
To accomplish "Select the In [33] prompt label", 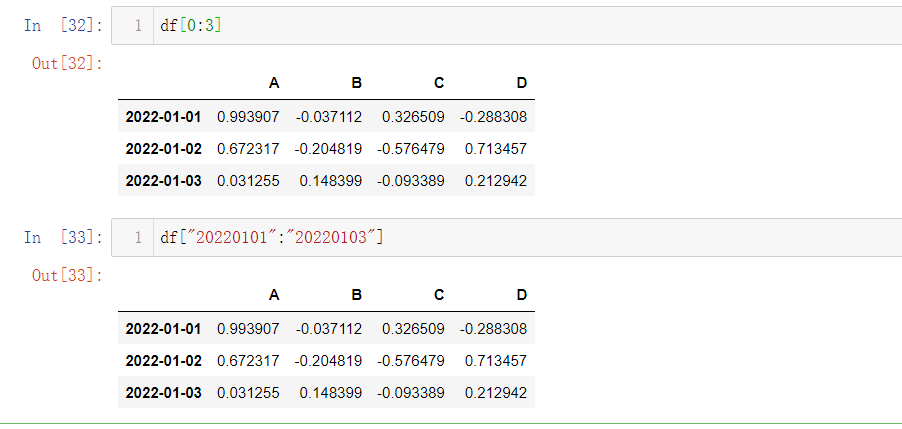I will tap(64, 237).
